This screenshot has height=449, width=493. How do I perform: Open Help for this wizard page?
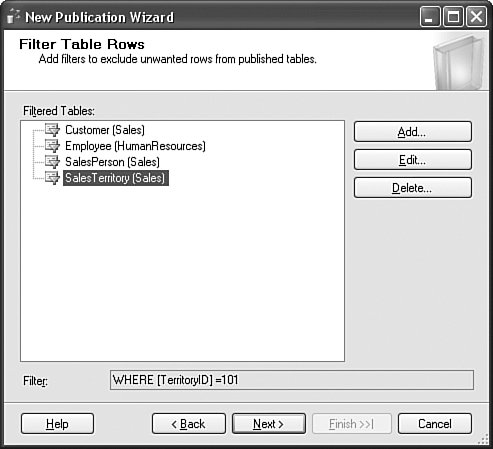click(57, 424)
